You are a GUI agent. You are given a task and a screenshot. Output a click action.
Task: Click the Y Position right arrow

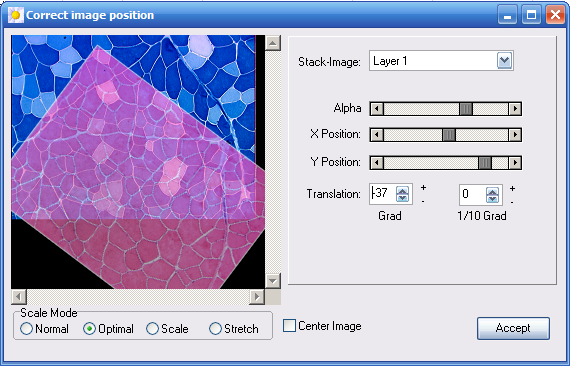pos(515,163)
